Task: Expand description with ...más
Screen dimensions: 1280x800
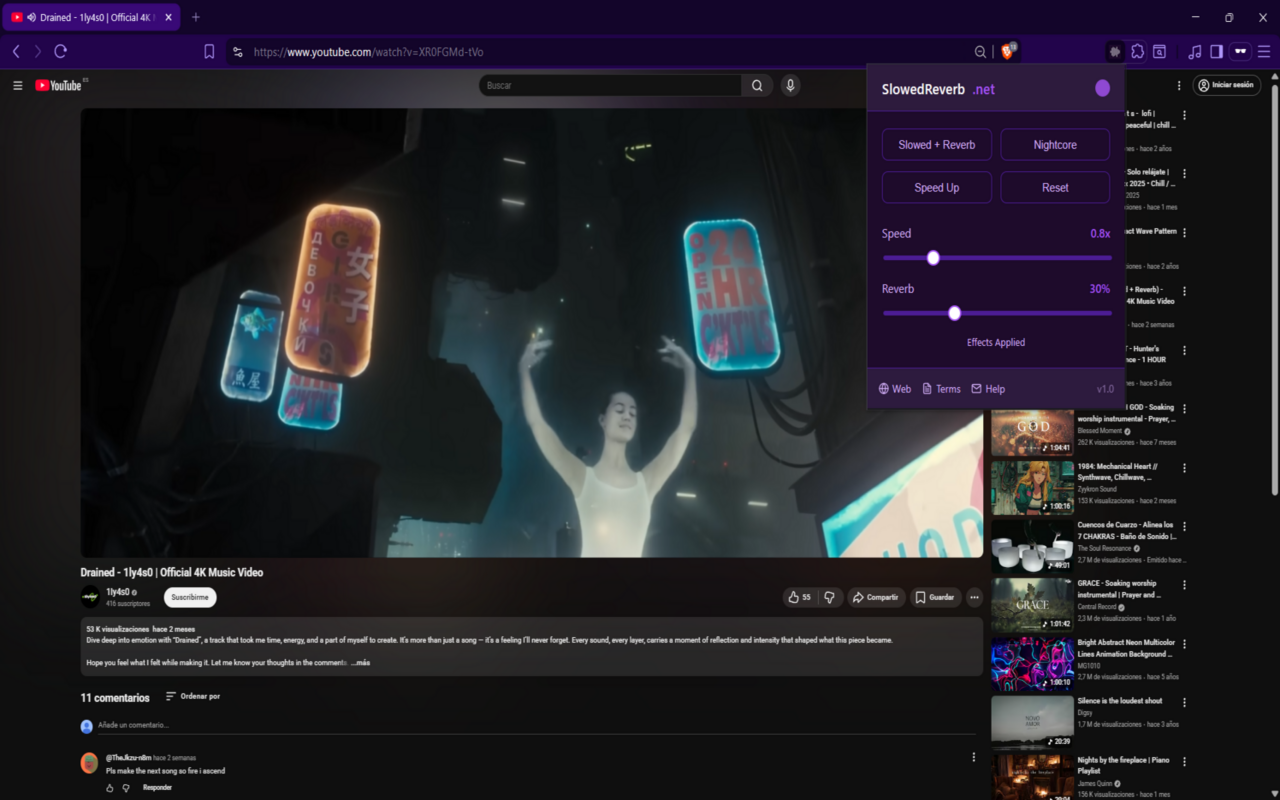Action: pos(360,662)
